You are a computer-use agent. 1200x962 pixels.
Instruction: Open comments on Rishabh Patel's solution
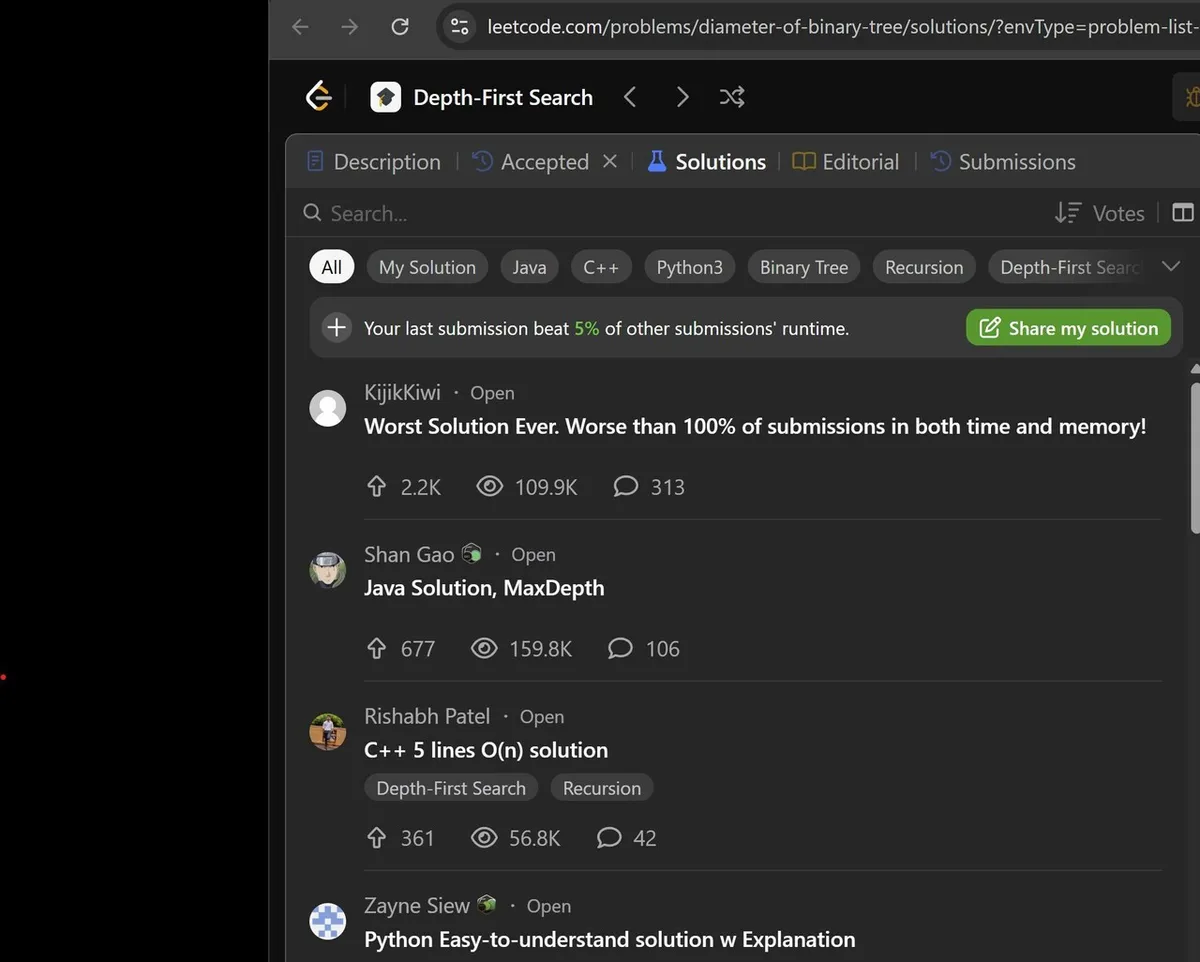[609, 838]
